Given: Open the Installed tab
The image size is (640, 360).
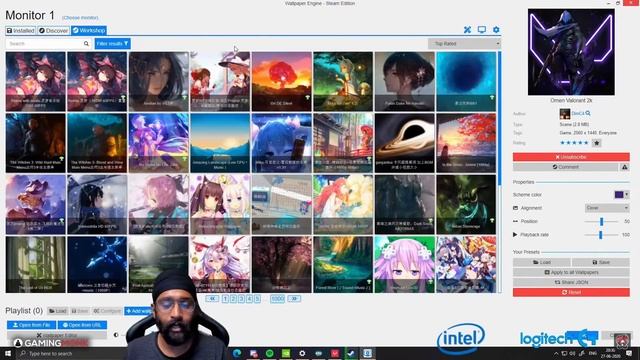Looking at the screenshot, I should point(20,31).
